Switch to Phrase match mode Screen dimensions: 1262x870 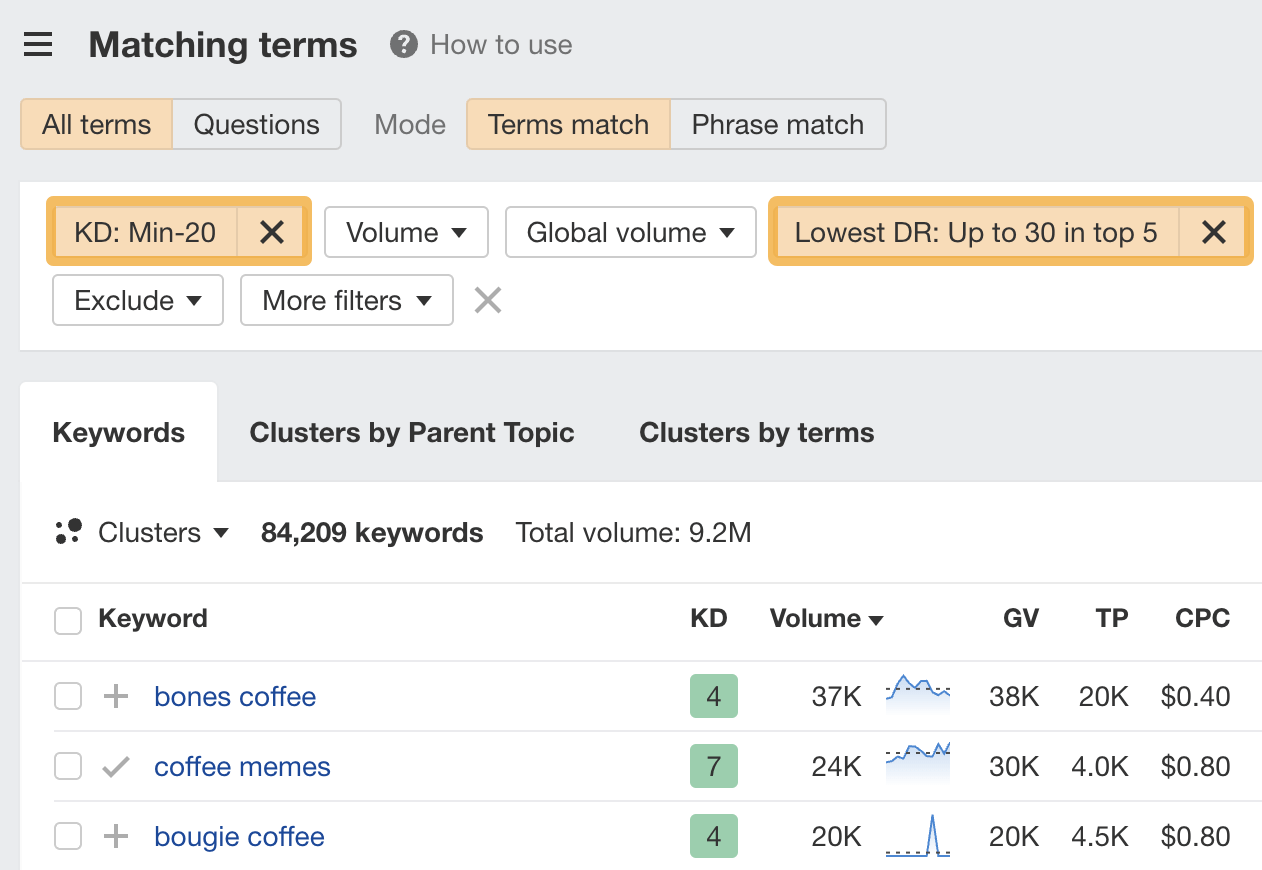(x=778, y=124)
